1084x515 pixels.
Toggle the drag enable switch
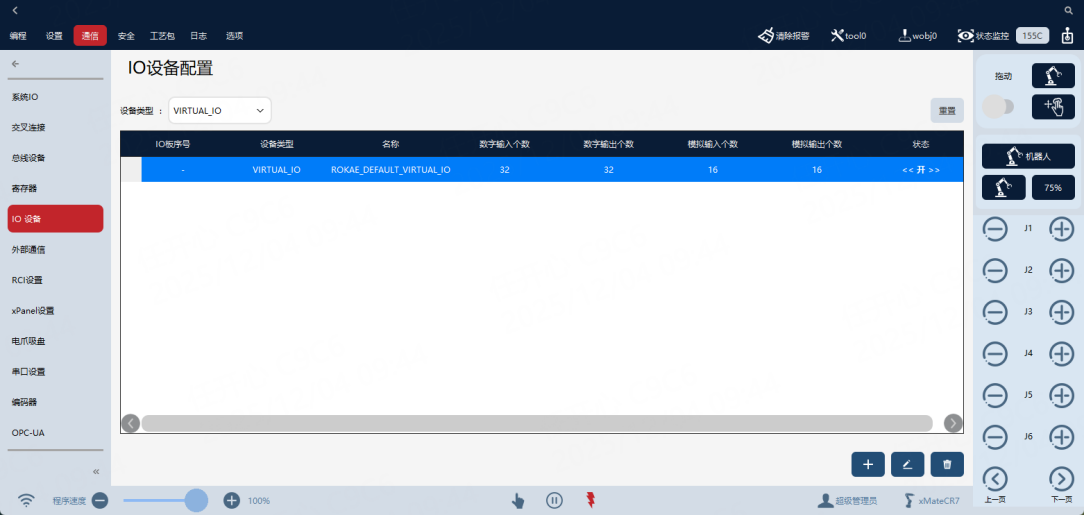[998, 107]
